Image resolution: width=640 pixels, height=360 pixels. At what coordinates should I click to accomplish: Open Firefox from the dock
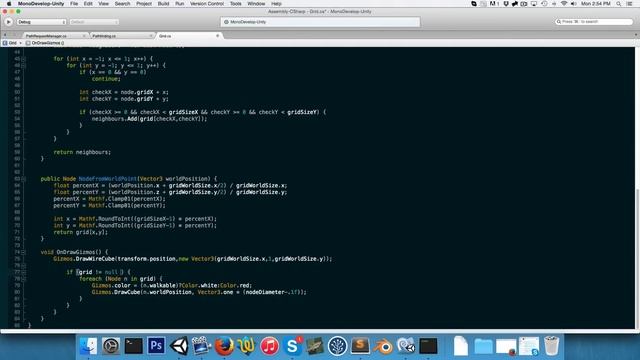[x=224, y=346]
